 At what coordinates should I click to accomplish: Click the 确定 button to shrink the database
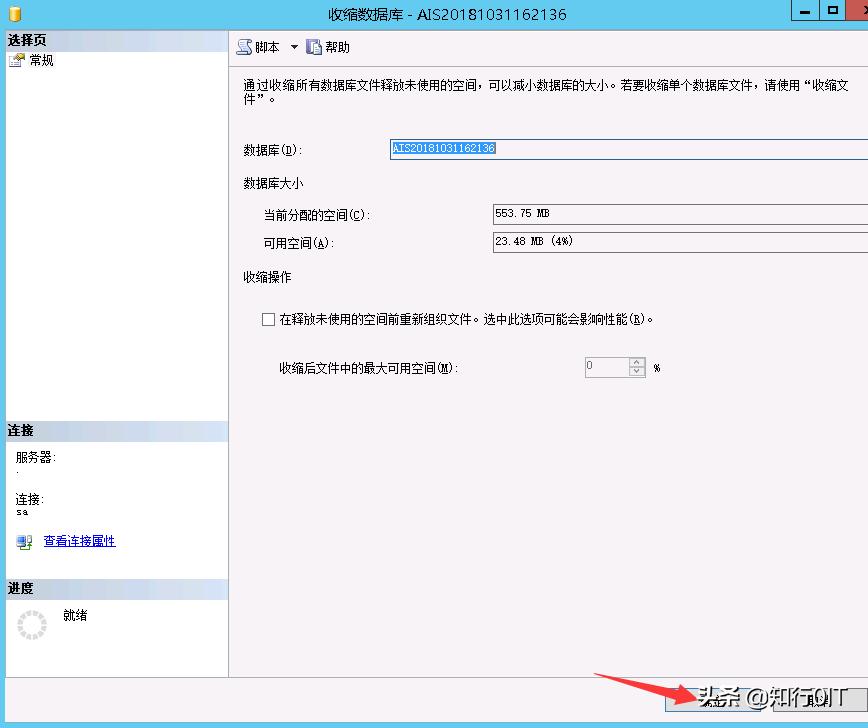[712, 700]
